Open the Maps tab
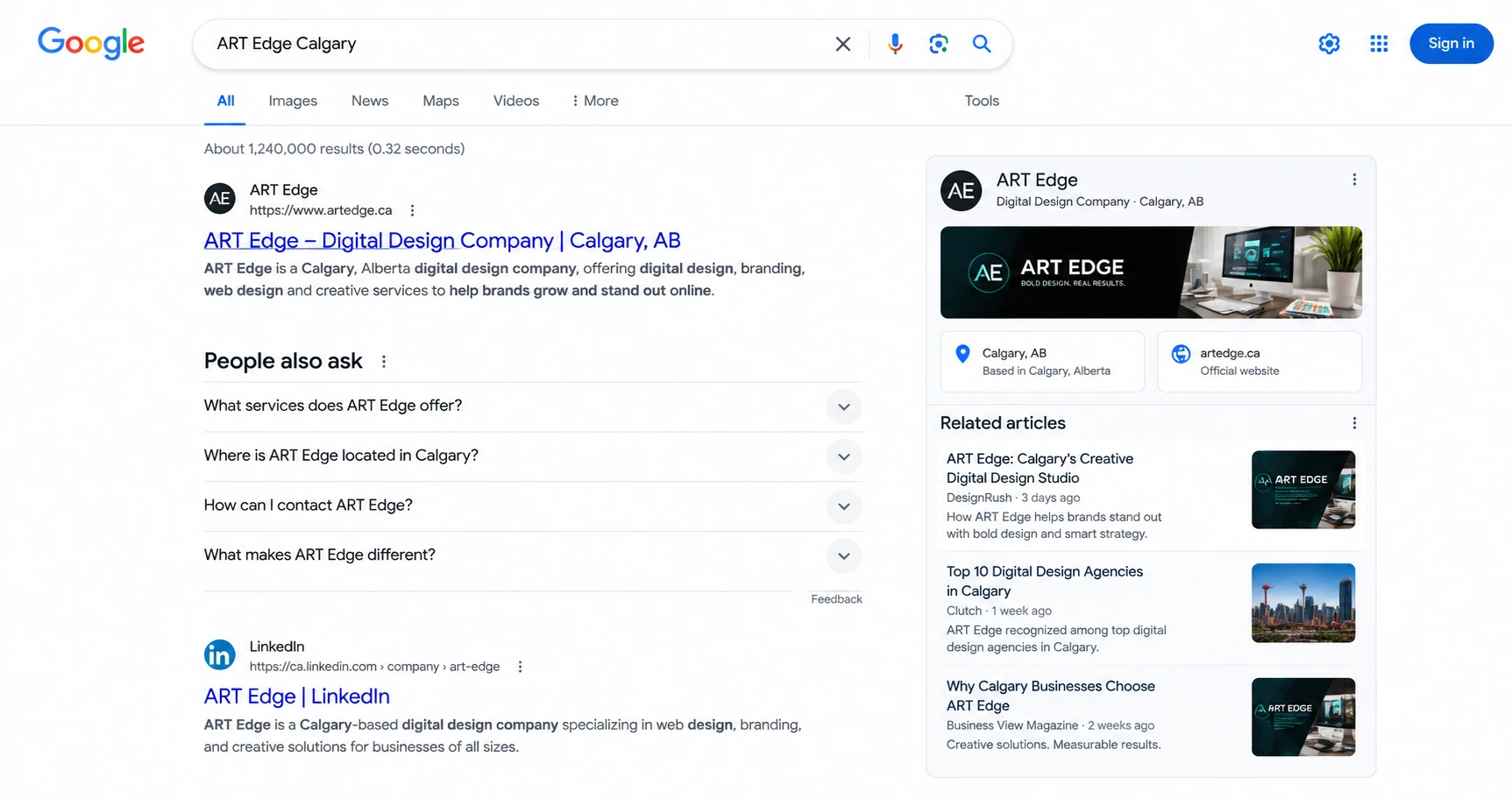 441,101
